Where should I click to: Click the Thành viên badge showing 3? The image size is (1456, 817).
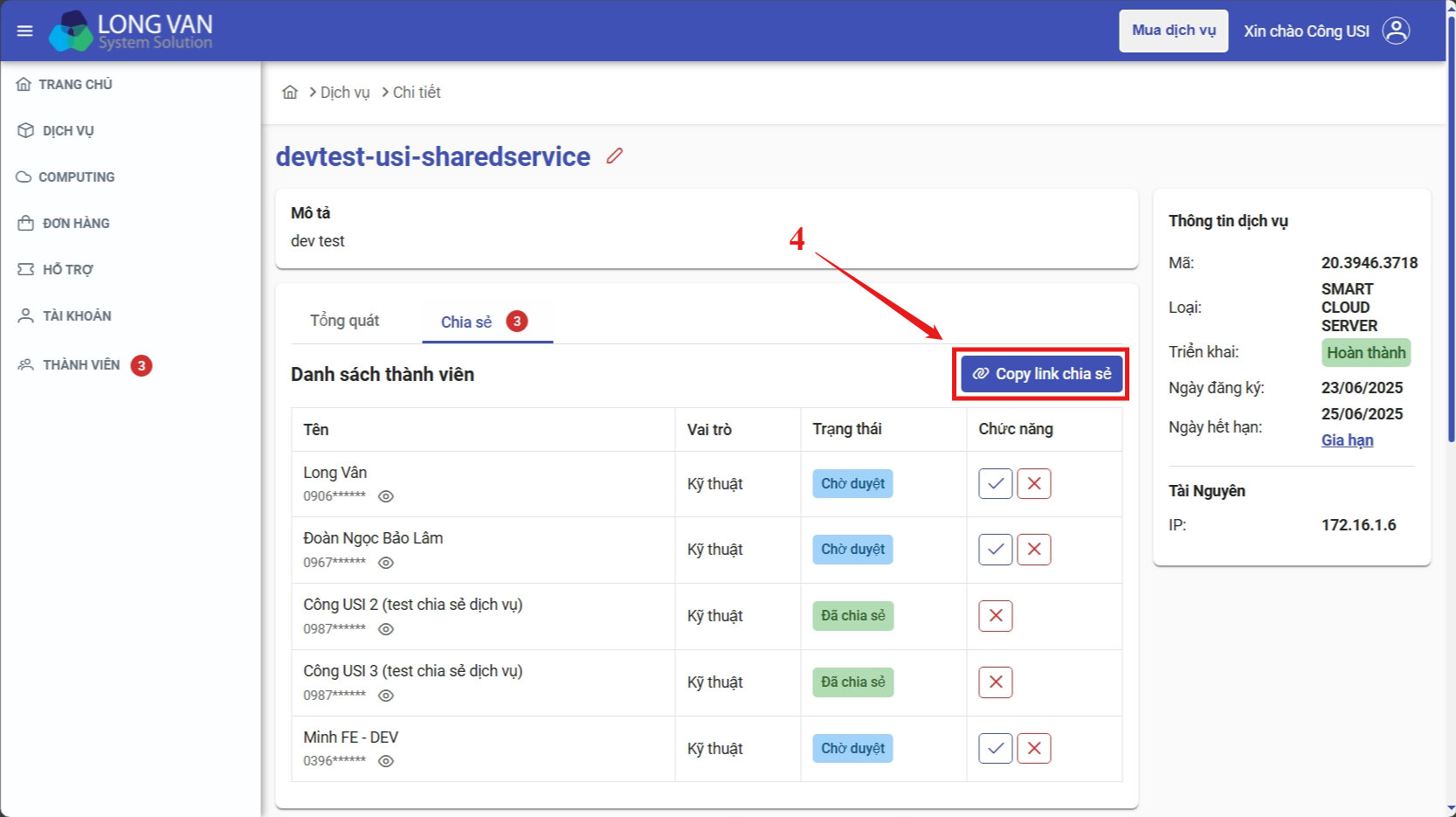pos(141,365)
